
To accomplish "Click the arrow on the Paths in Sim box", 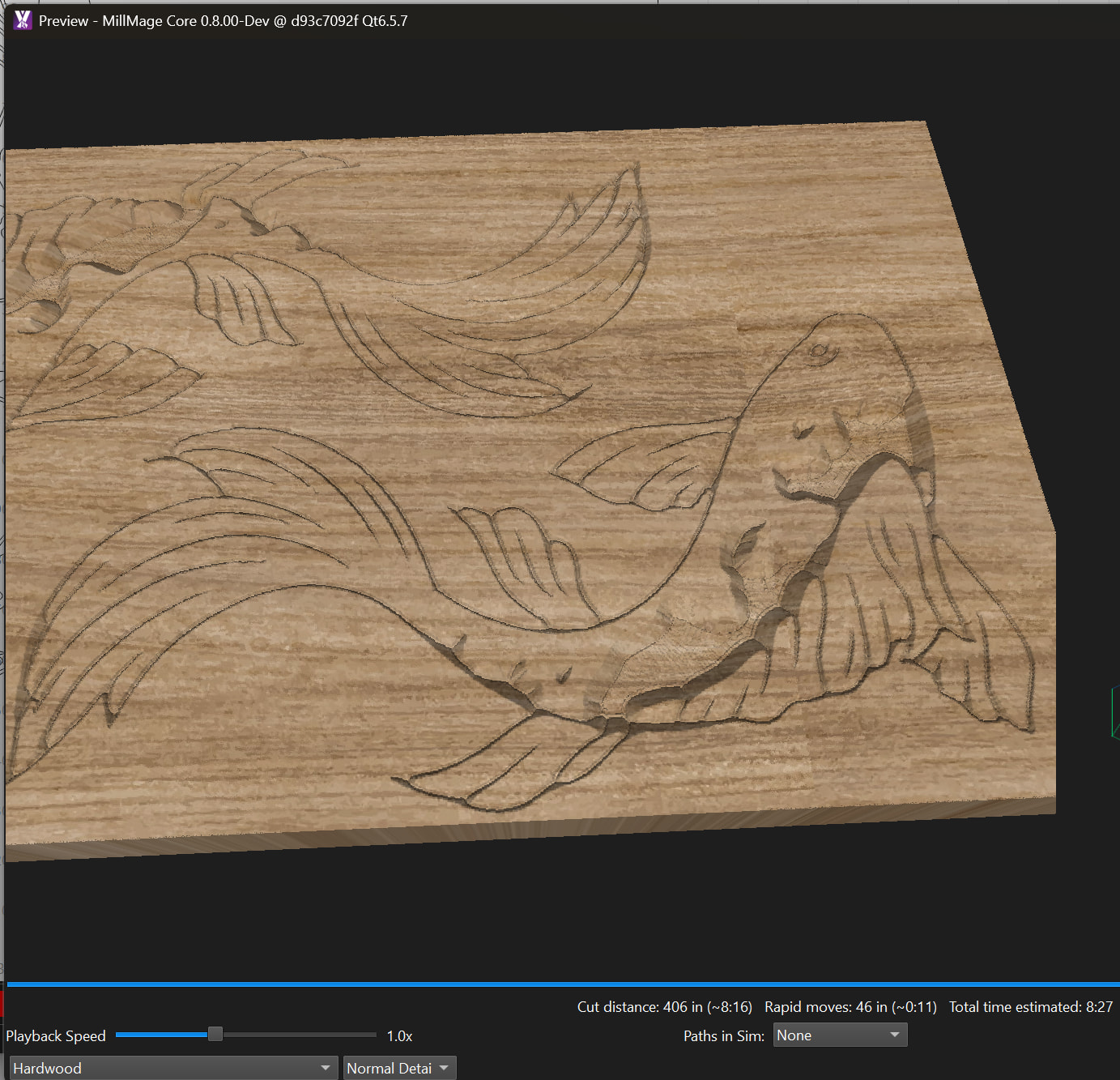I will tap(894, 1035).
